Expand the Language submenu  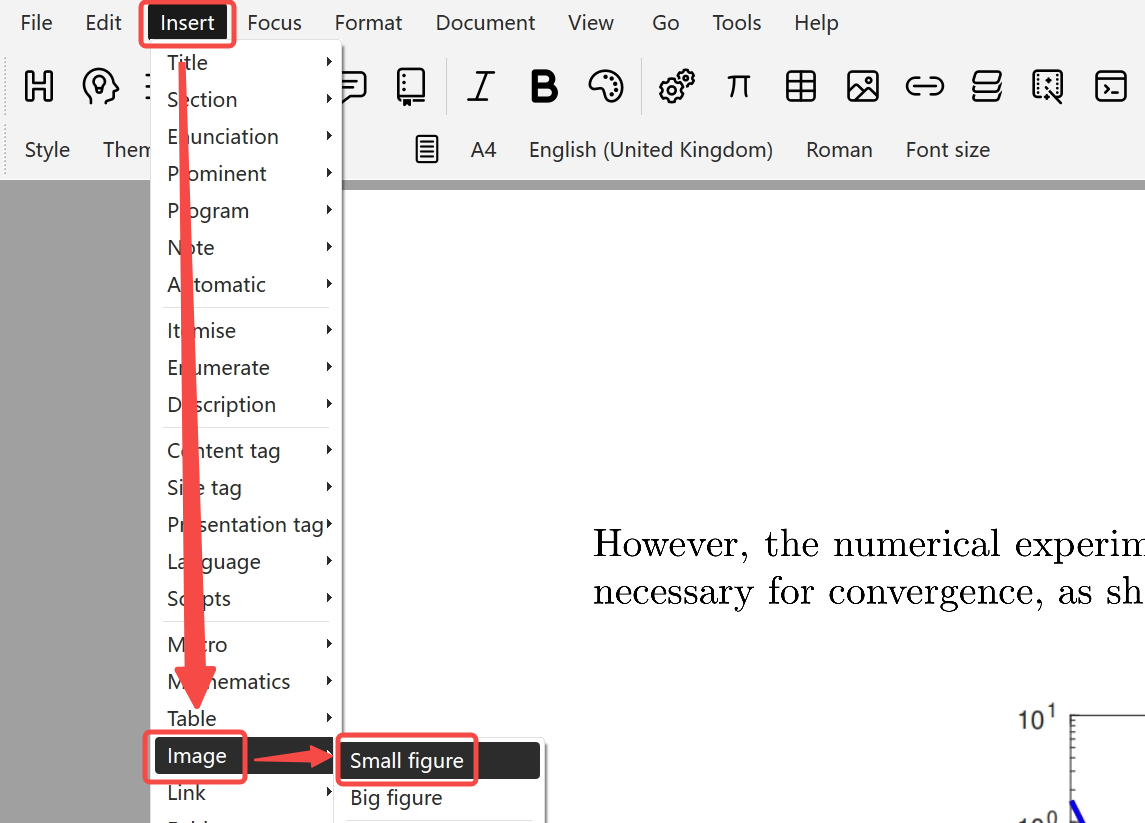(247, 562)
